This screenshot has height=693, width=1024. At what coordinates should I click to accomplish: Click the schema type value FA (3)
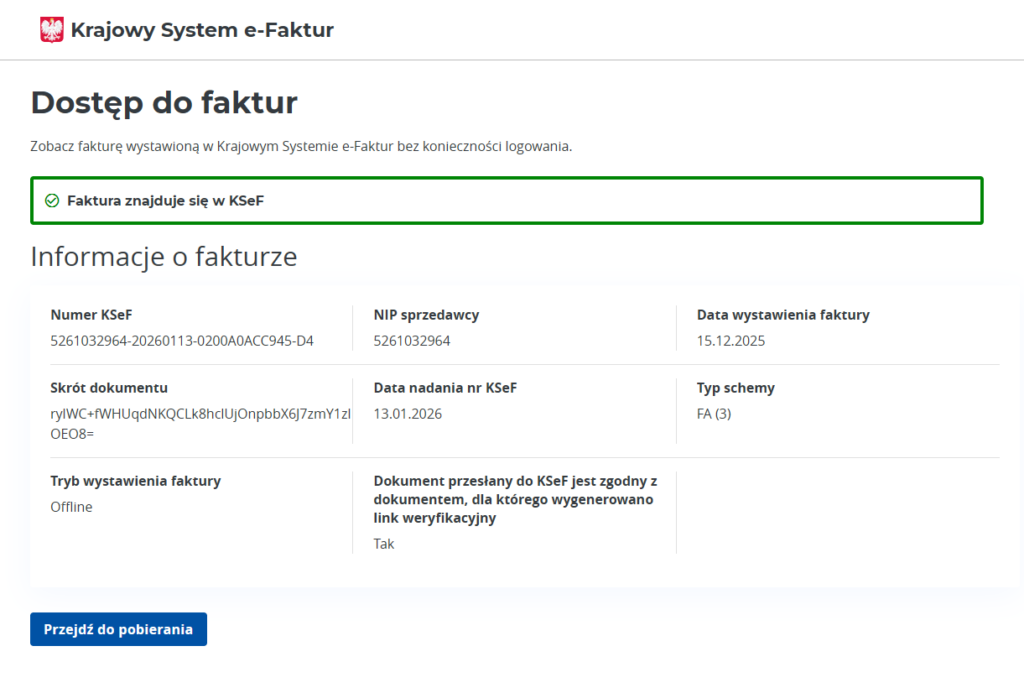point(714,414)
